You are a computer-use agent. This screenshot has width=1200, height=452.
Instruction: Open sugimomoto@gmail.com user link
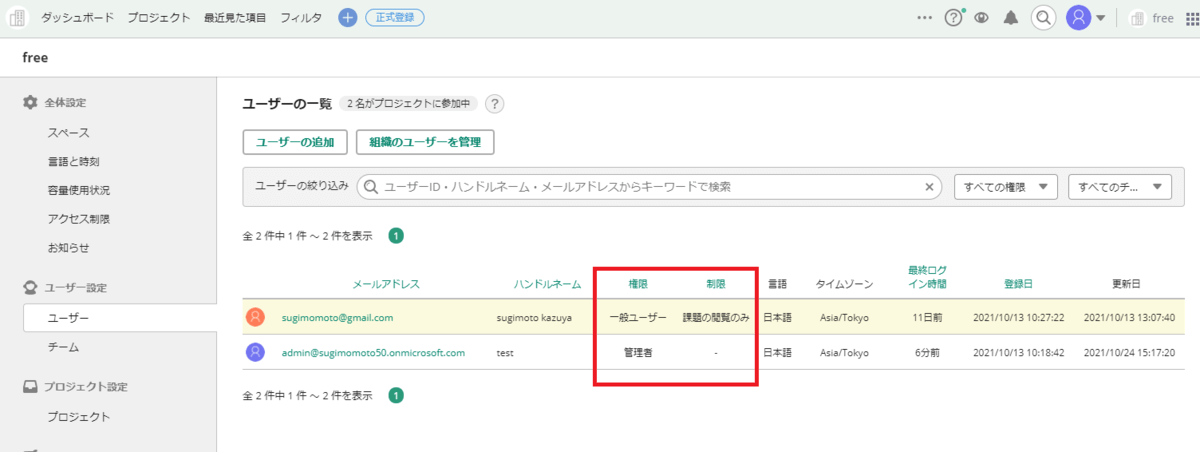click(x=337, y=317)
